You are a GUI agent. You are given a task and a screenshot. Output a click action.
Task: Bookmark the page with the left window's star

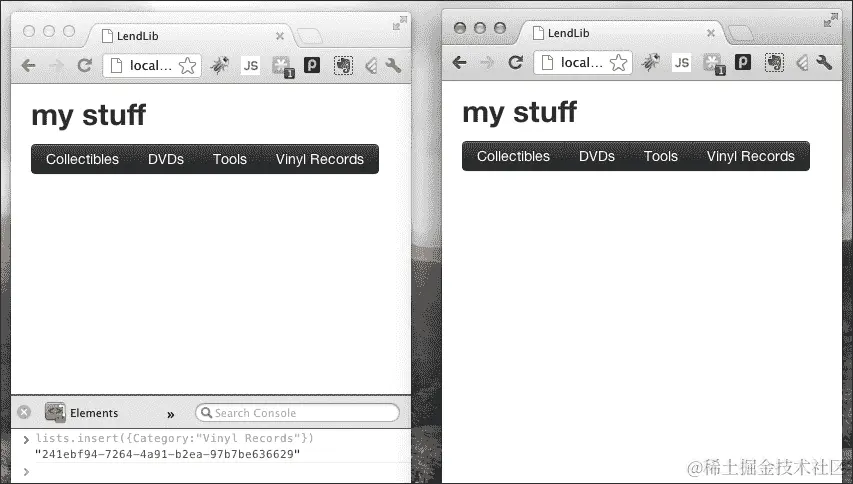tap(188, 66)
